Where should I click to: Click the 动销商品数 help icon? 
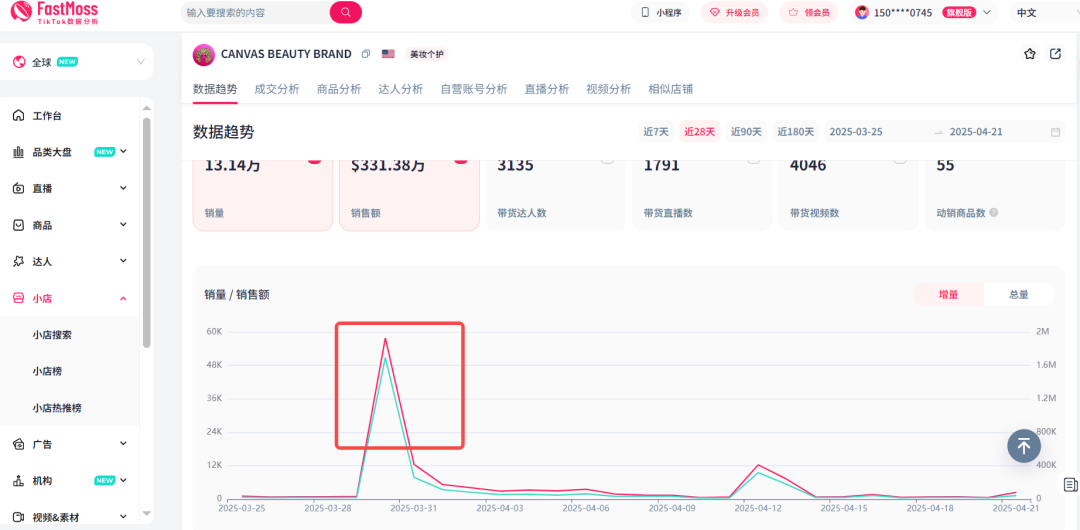[x=993, y=213]
